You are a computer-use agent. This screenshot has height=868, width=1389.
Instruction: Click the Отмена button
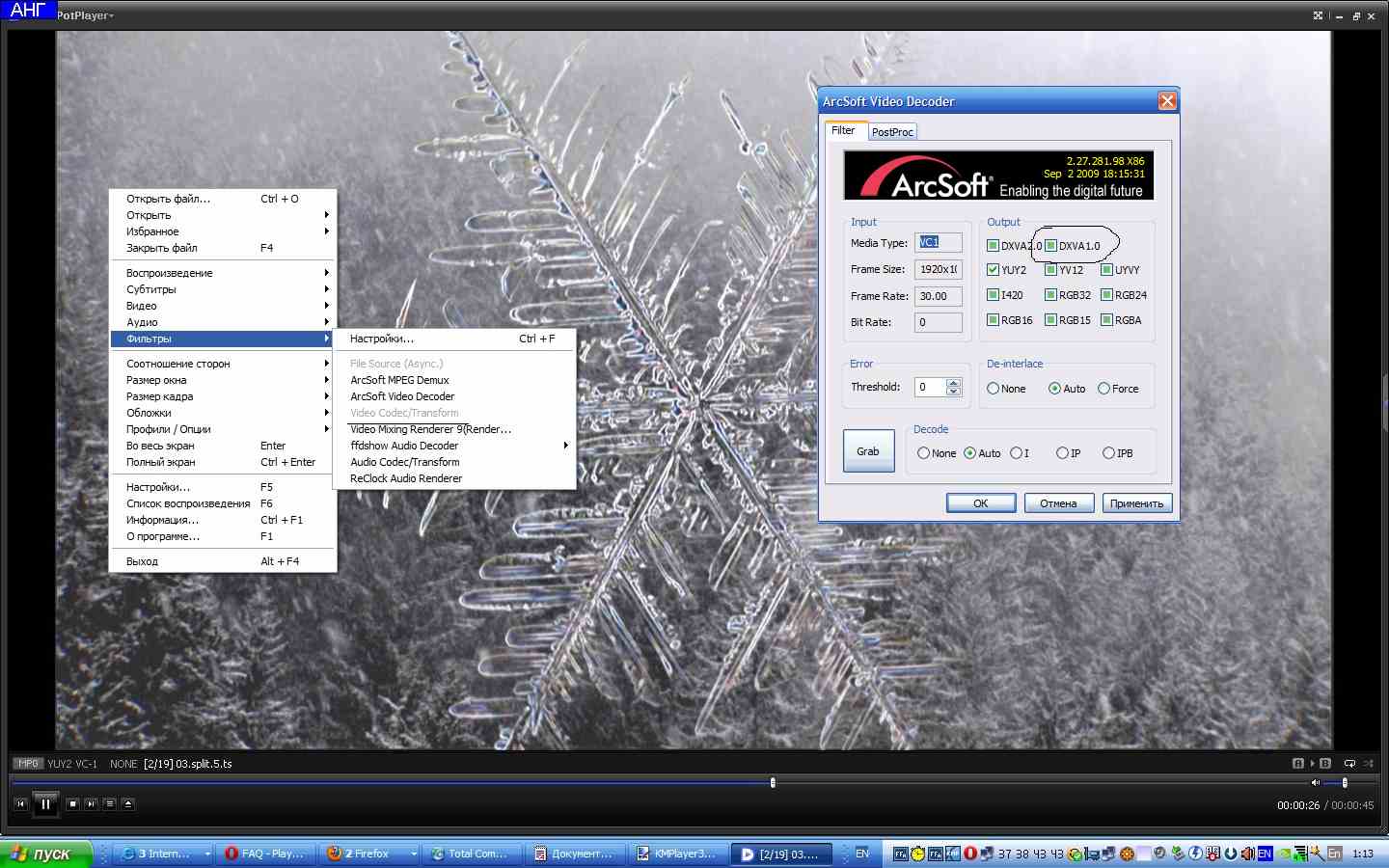pos(1058,503)
